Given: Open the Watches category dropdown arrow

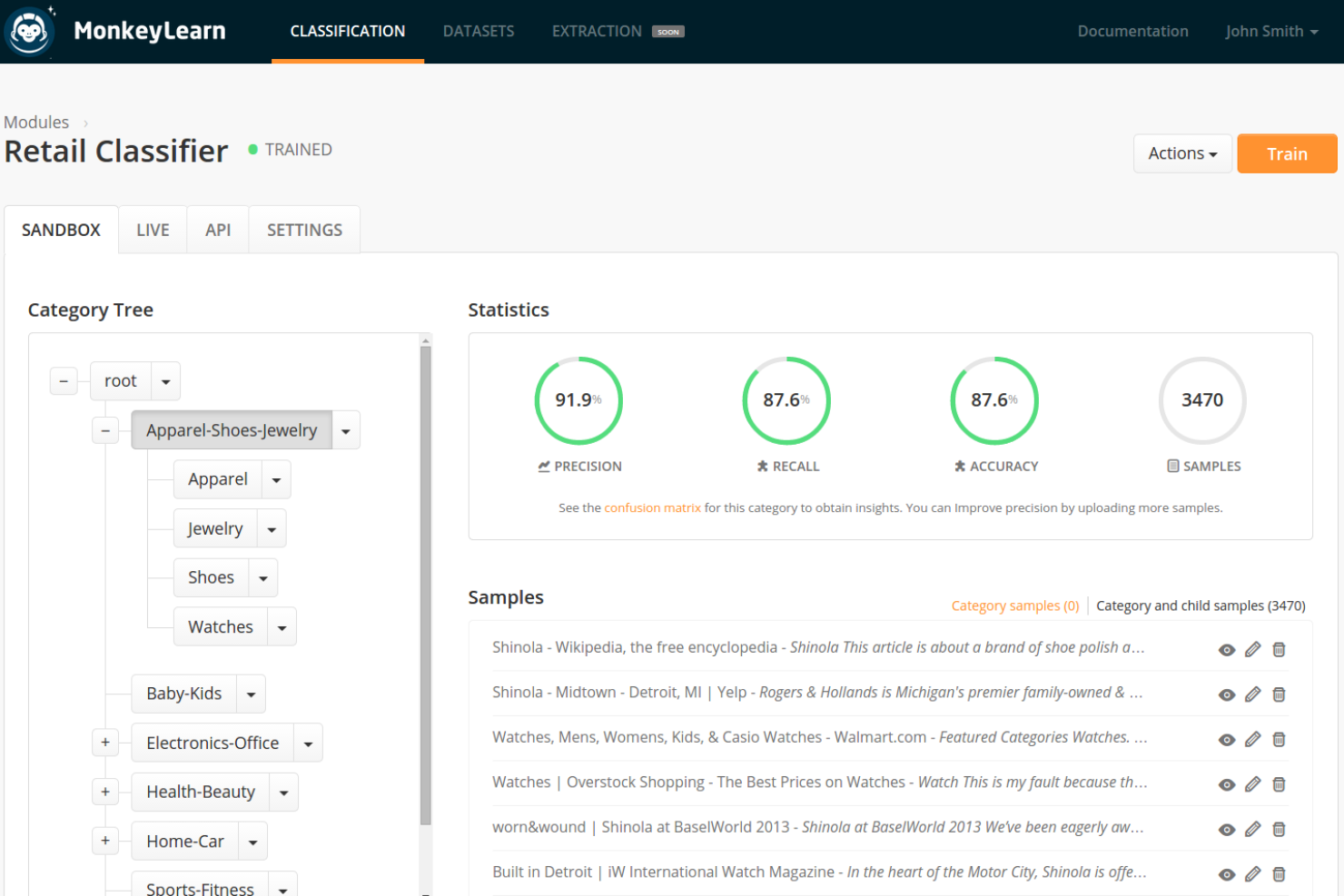Looking at the screenshot, I should click(x=282, y=626).
